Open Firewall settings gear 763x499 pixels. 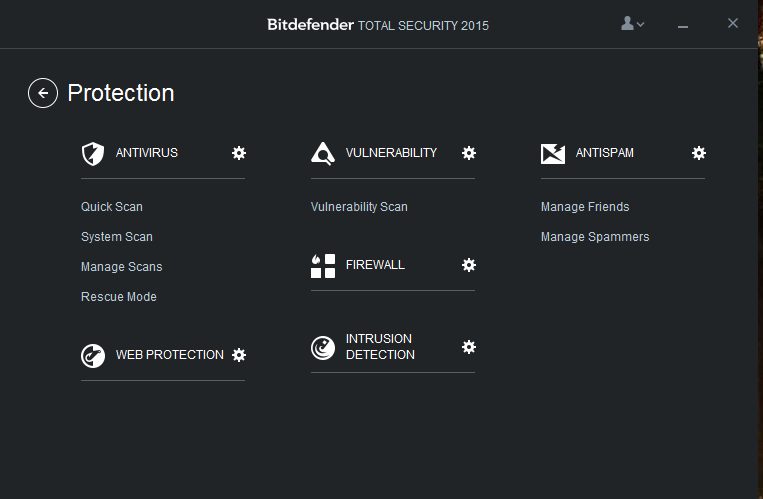(x=469, y=265)
